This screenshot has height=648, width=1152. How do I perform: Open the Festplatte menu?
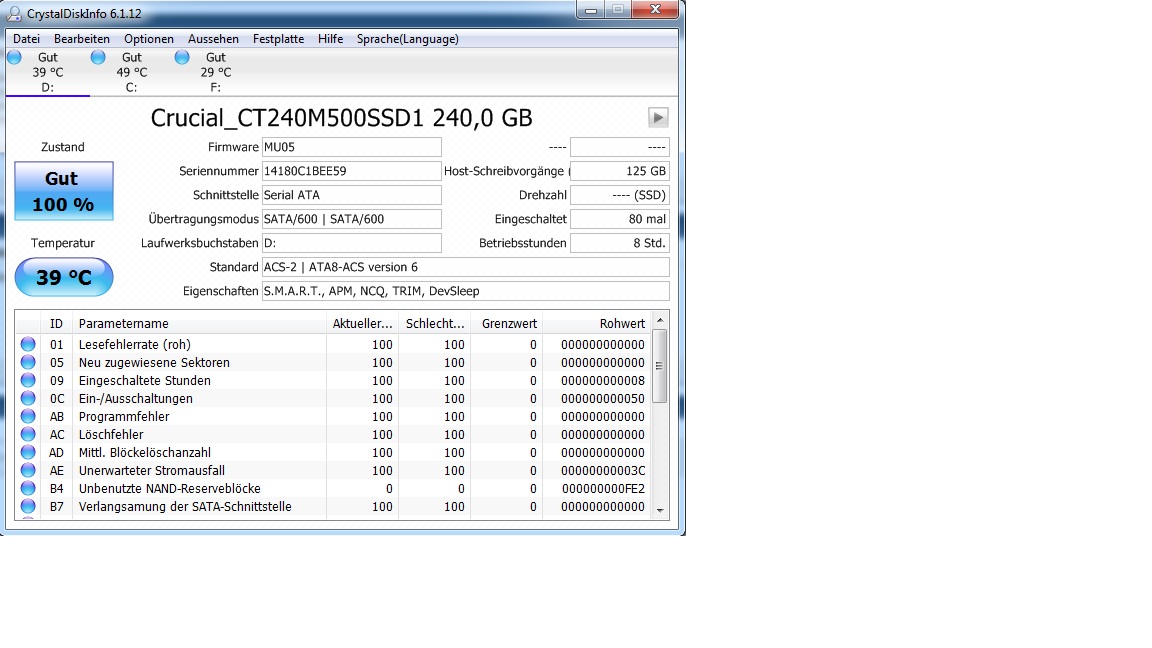pyautogui.click(x=278, y=39)
